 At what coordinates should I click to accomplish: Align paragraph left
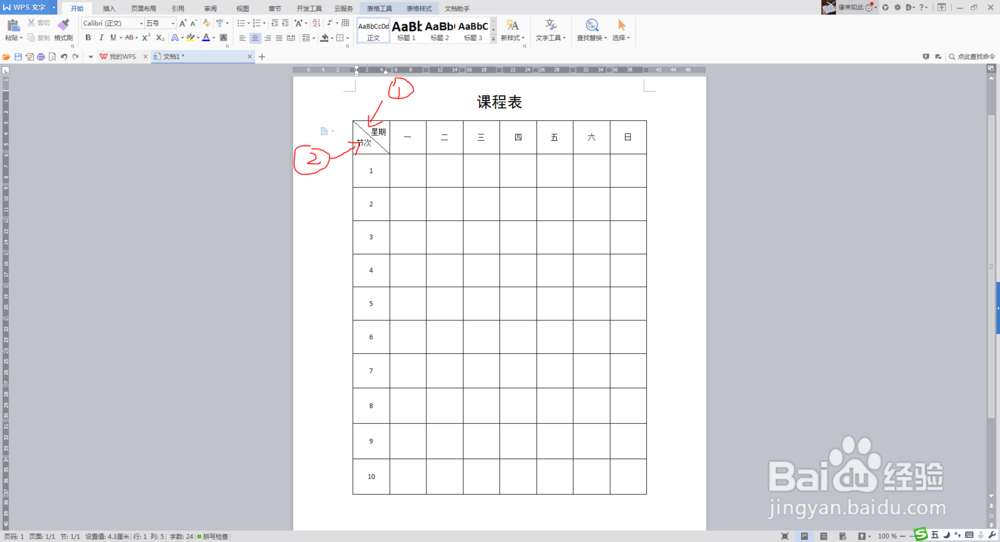click(x=242, y=38)
